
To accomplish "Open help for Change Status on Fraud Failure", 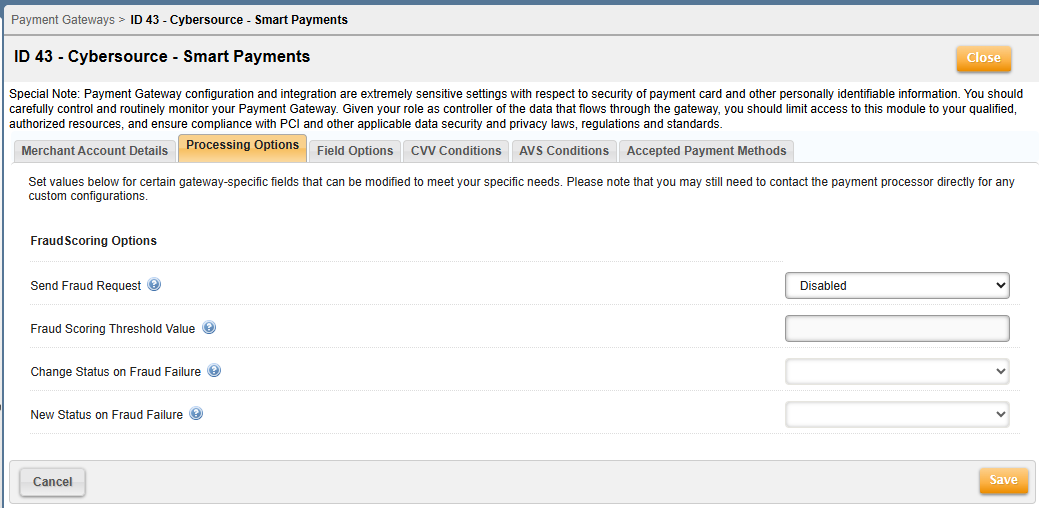I will (x=214, y=371).
